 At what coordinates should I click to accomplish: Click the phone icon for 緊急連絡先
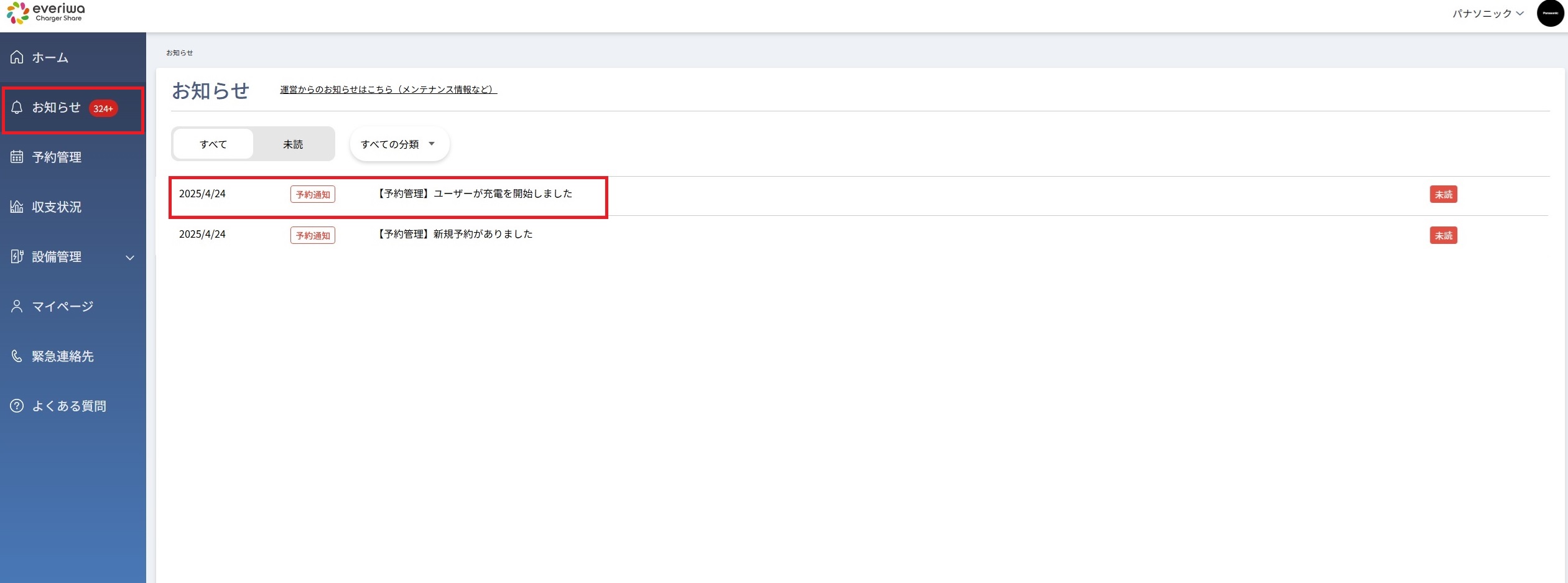(x=17, y=356)
